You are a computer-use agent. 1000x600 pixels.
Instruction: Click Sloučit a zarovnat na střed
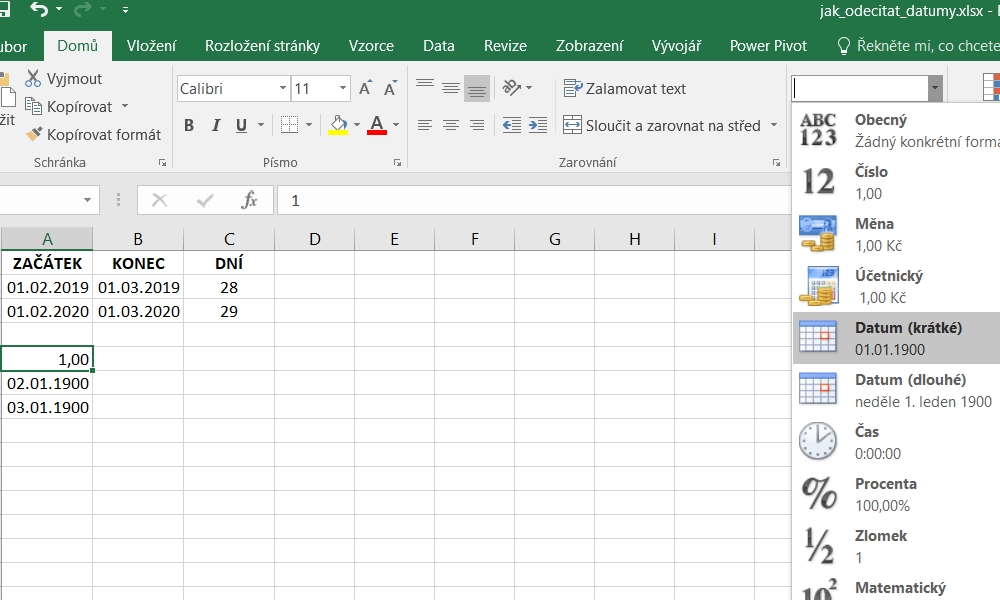coord(662,126)
